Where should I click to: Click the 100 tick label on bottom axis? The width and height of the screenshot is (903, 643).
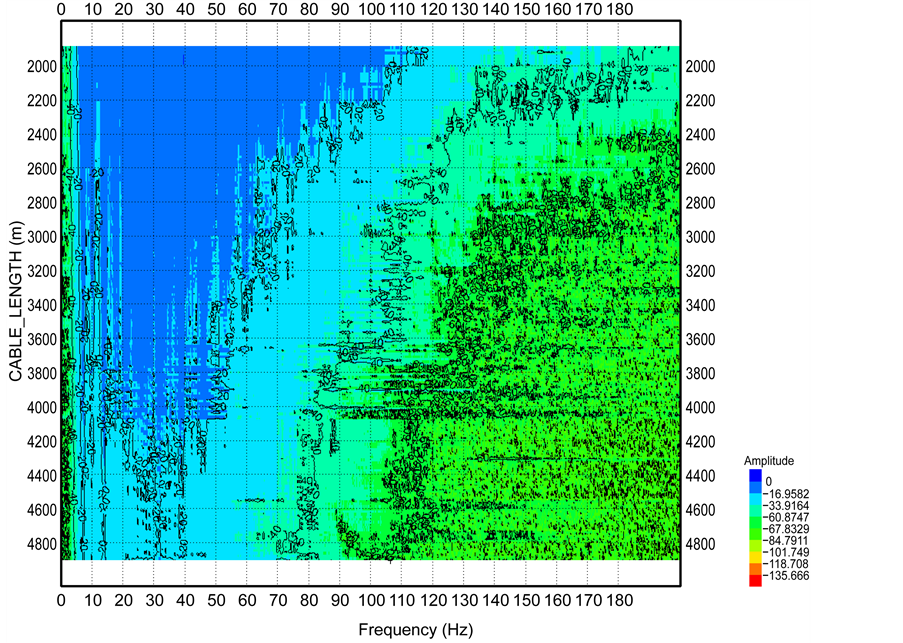coord(371,601)
